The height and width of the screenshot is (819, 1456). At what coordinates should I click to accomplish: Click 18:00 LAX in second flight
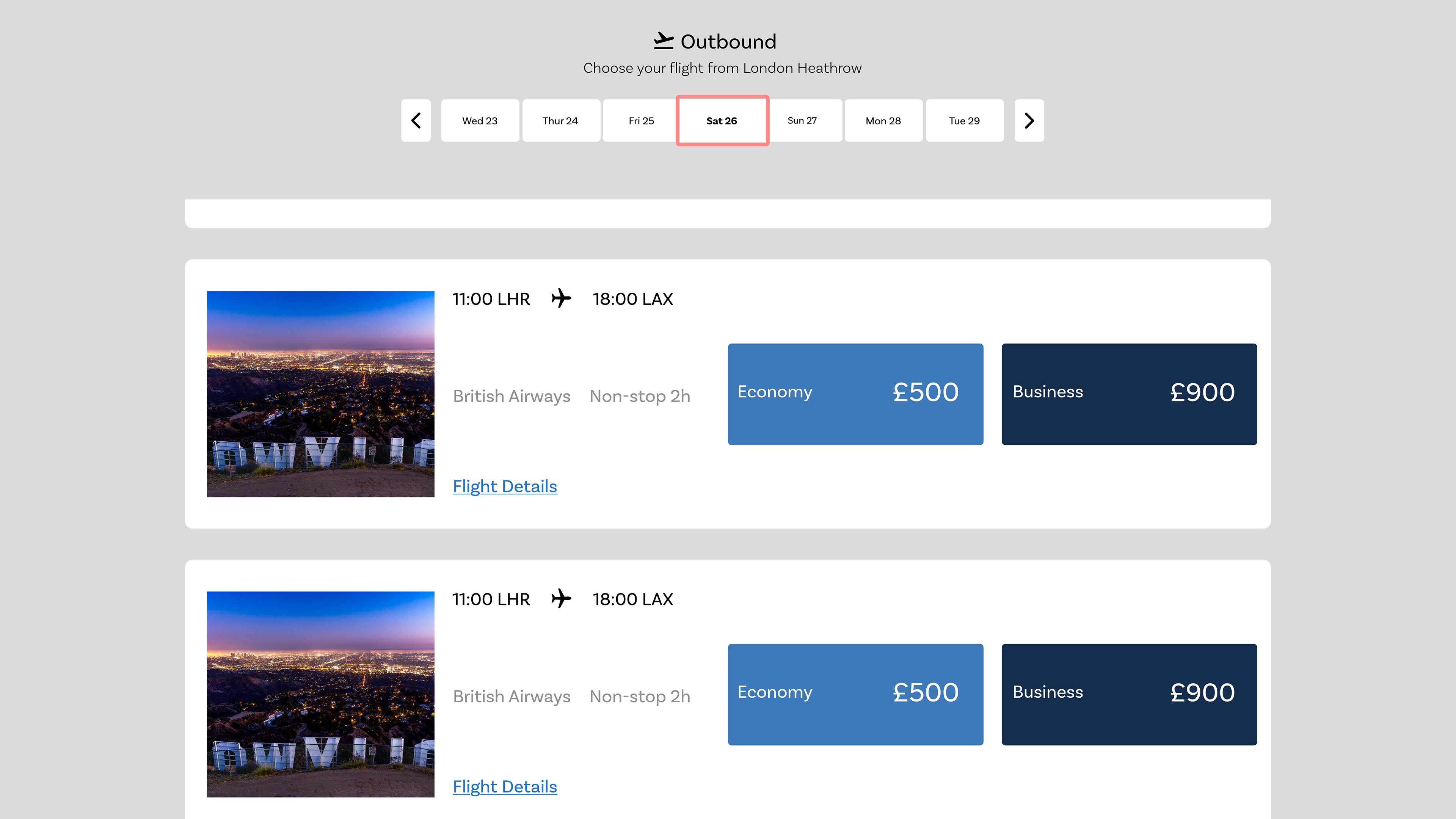pos(632,599)
